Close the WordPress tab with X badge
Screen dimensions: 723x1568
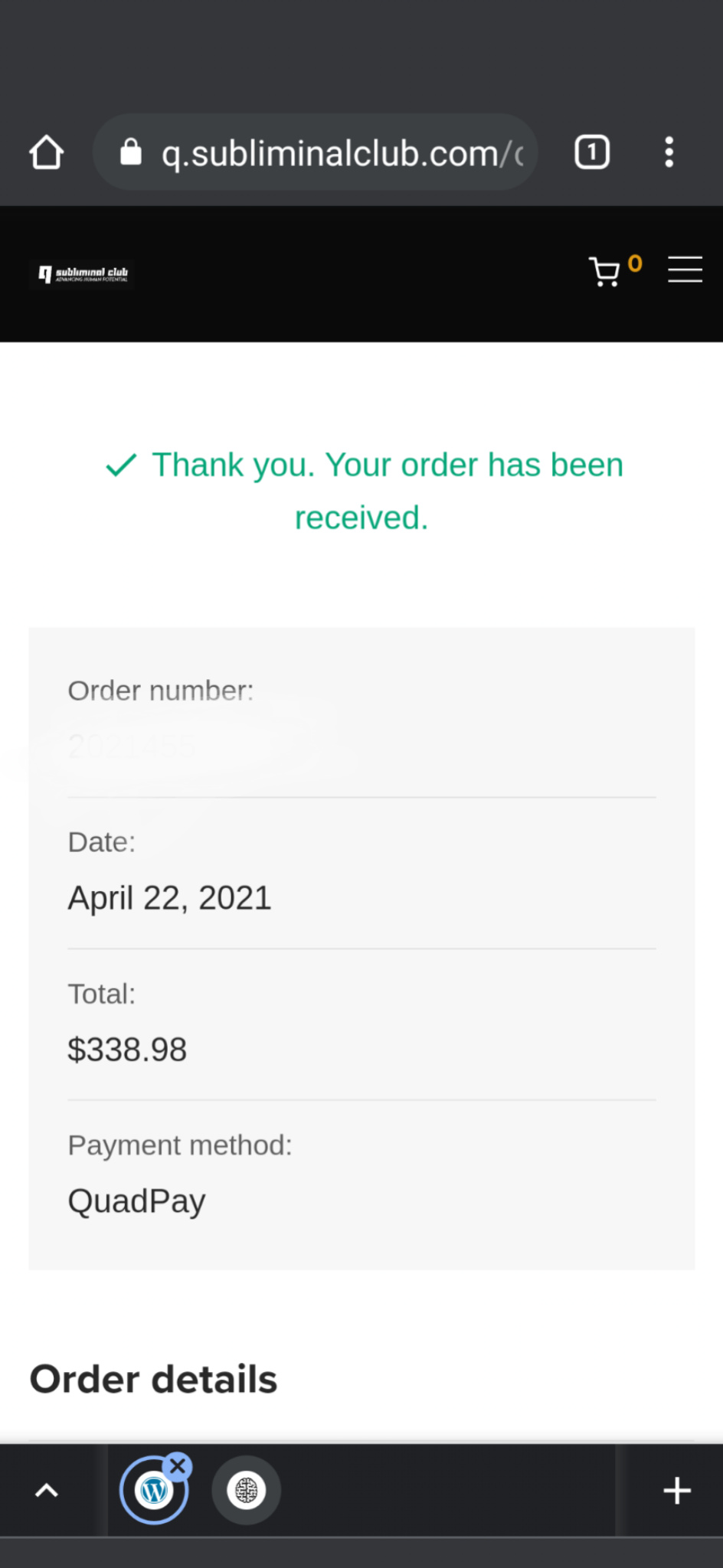[178, 1465]
